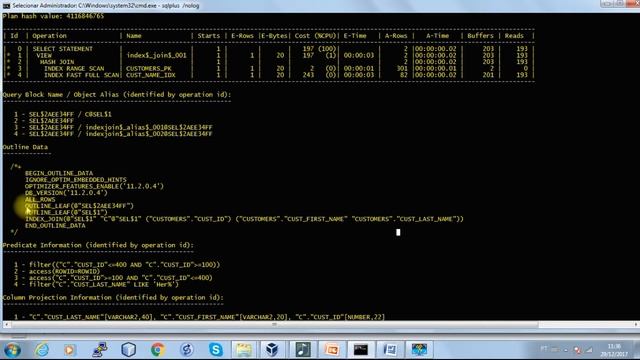The image size is (640, 360).
Task: Click the 'DB_VERSION('11.2.0.4')' line
Action: coord(66,193)
